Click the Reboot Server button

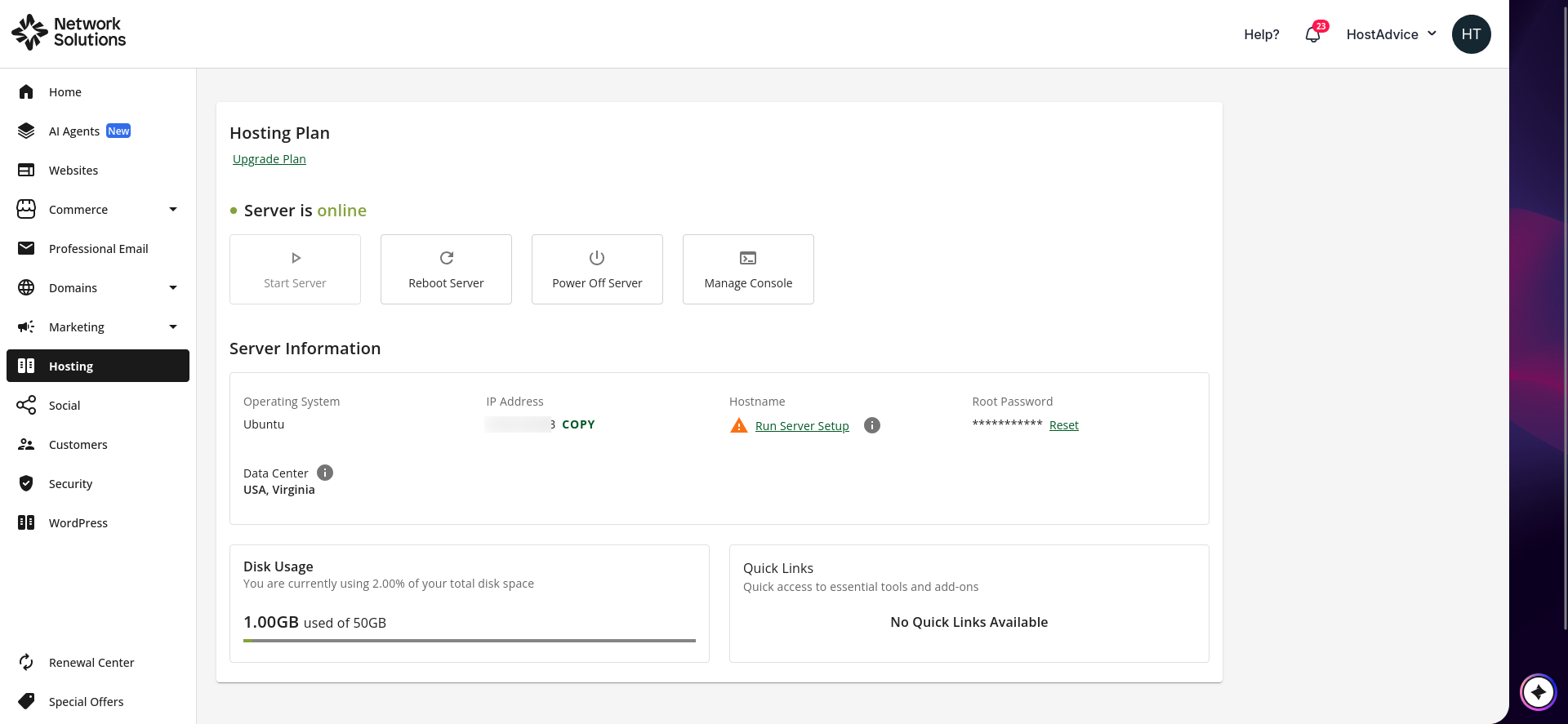click(x=446, y=269)
